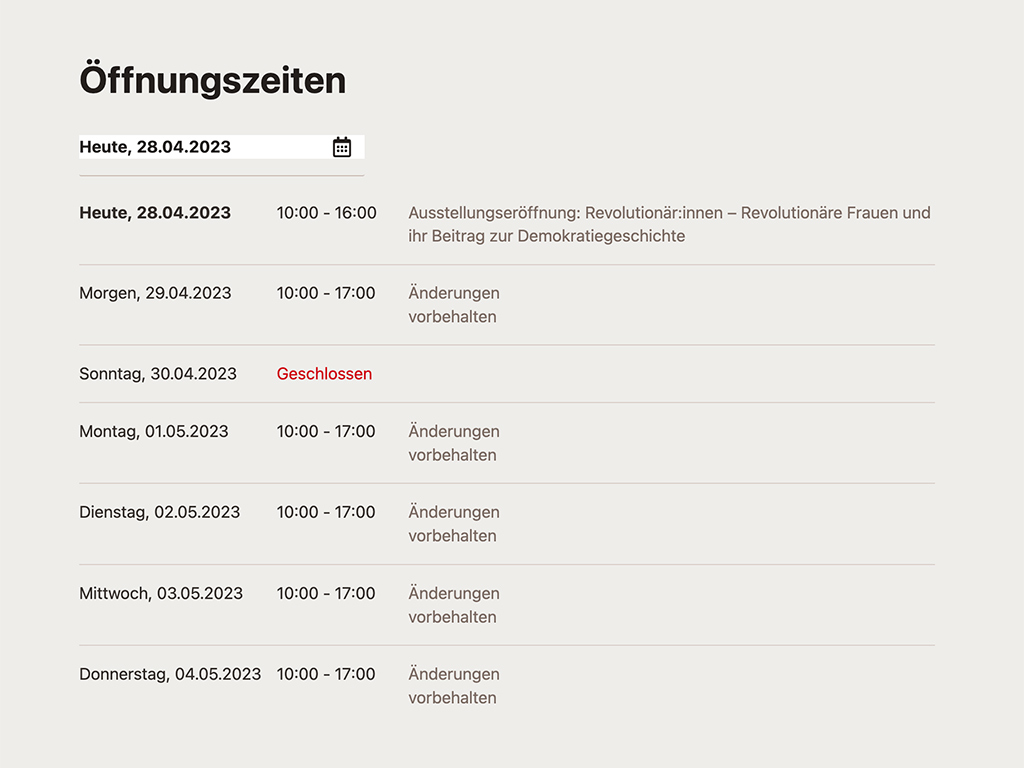
Task: Select the 'Morgen, 29.04.2023' row label
Action: 155,293
